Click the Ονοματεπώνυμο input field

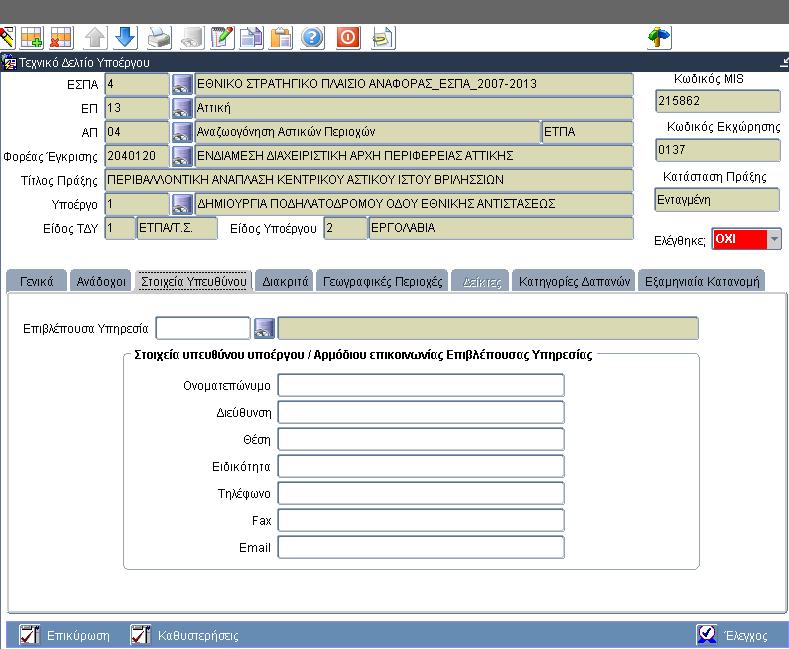pos(421,385)
